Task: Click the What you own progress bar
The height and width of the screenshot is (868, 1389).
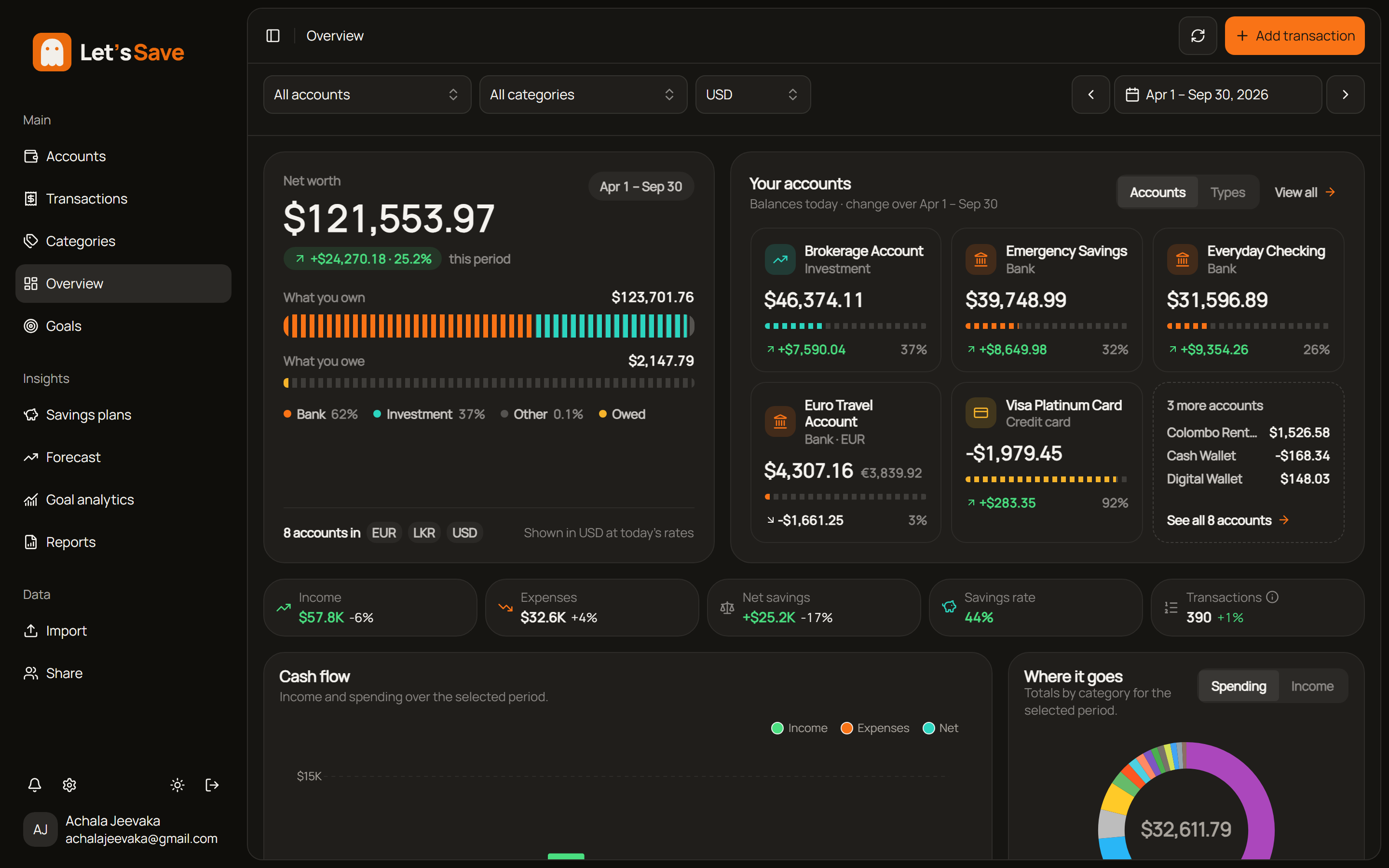Action: 489,326
